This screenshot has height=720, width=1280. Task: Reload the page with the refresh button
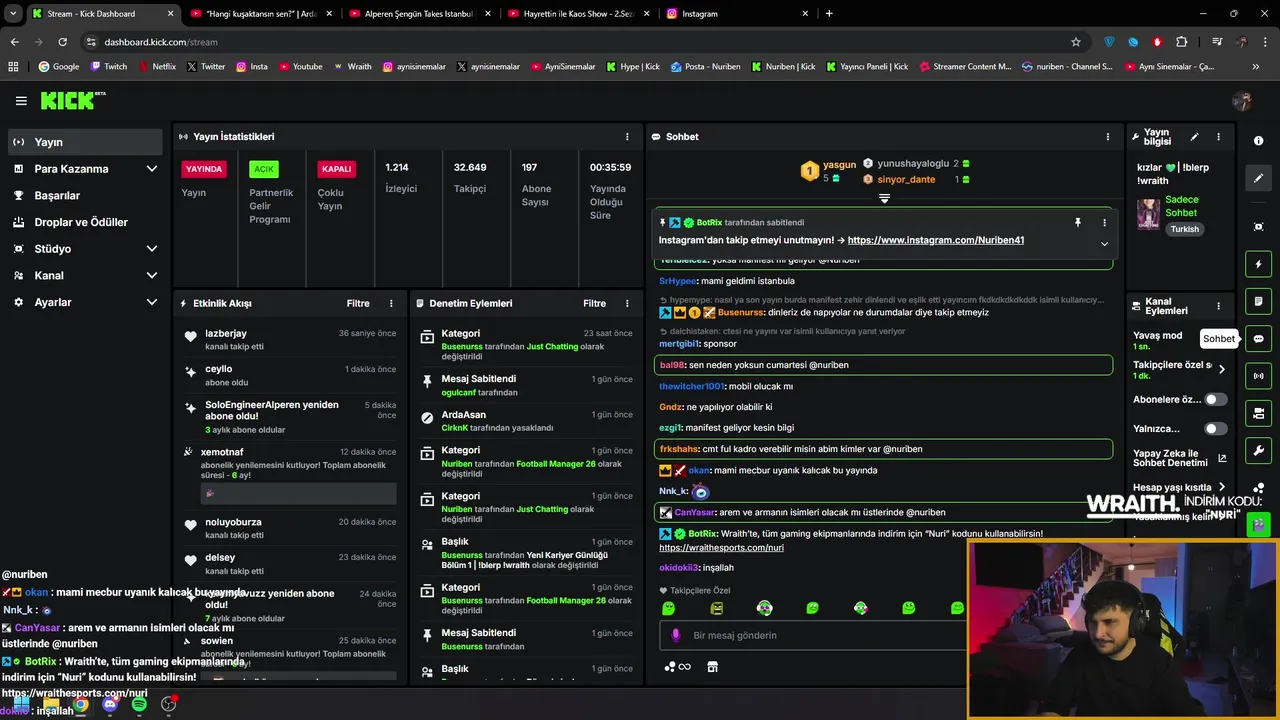(62, 42)
